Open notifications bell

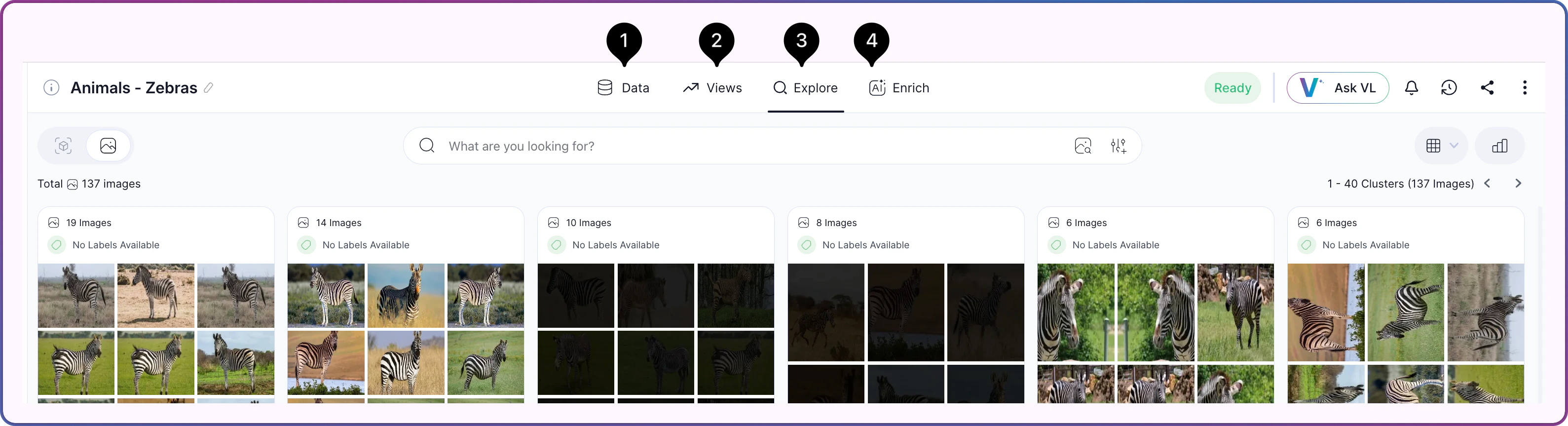pyautogui.click(x=1412, y=88)
